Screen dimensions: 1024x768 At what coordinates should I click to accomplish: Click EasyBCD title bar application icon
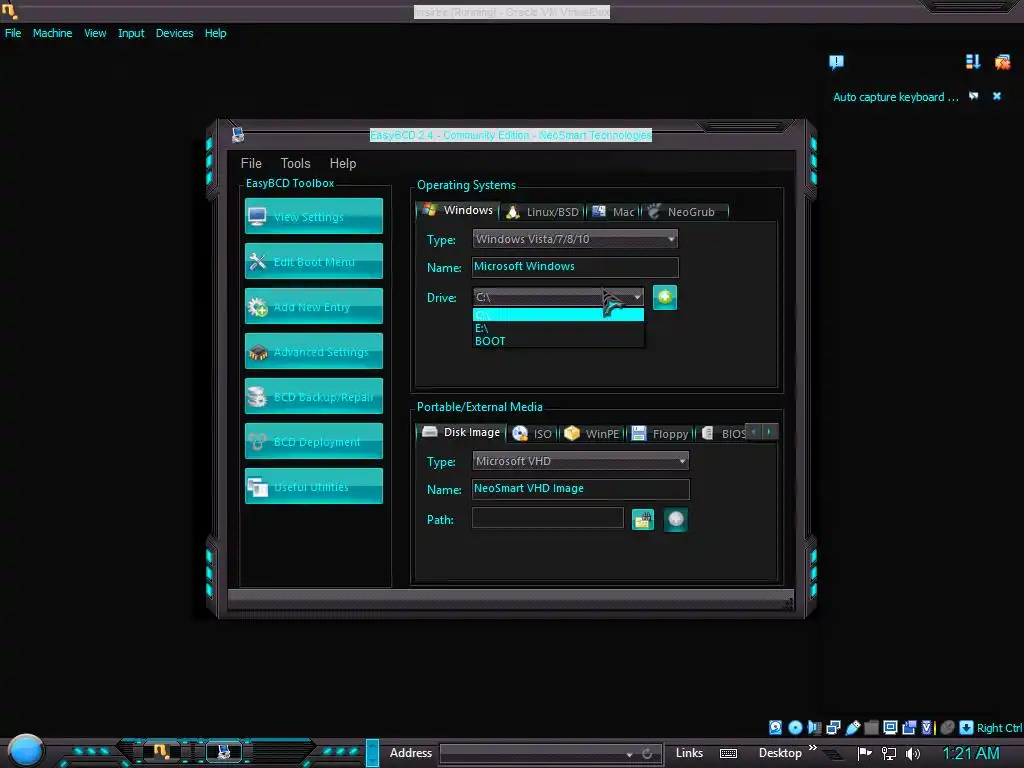[238, 135]
